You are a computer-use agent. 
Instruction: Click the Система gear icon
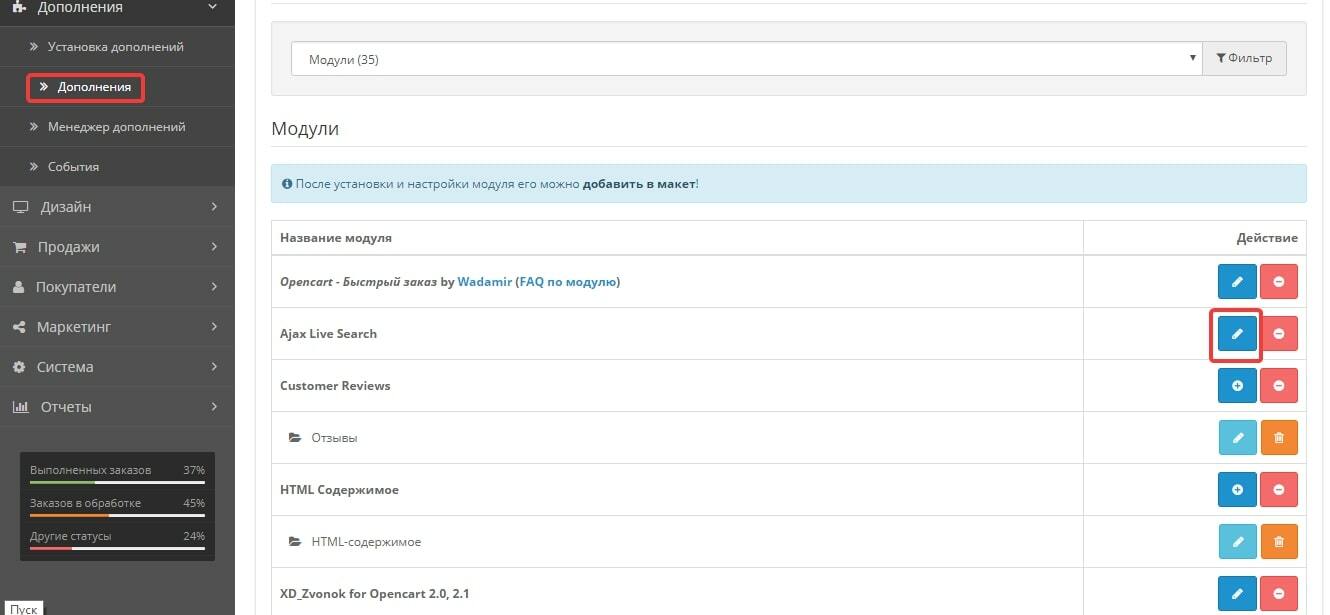pos(19,367)
